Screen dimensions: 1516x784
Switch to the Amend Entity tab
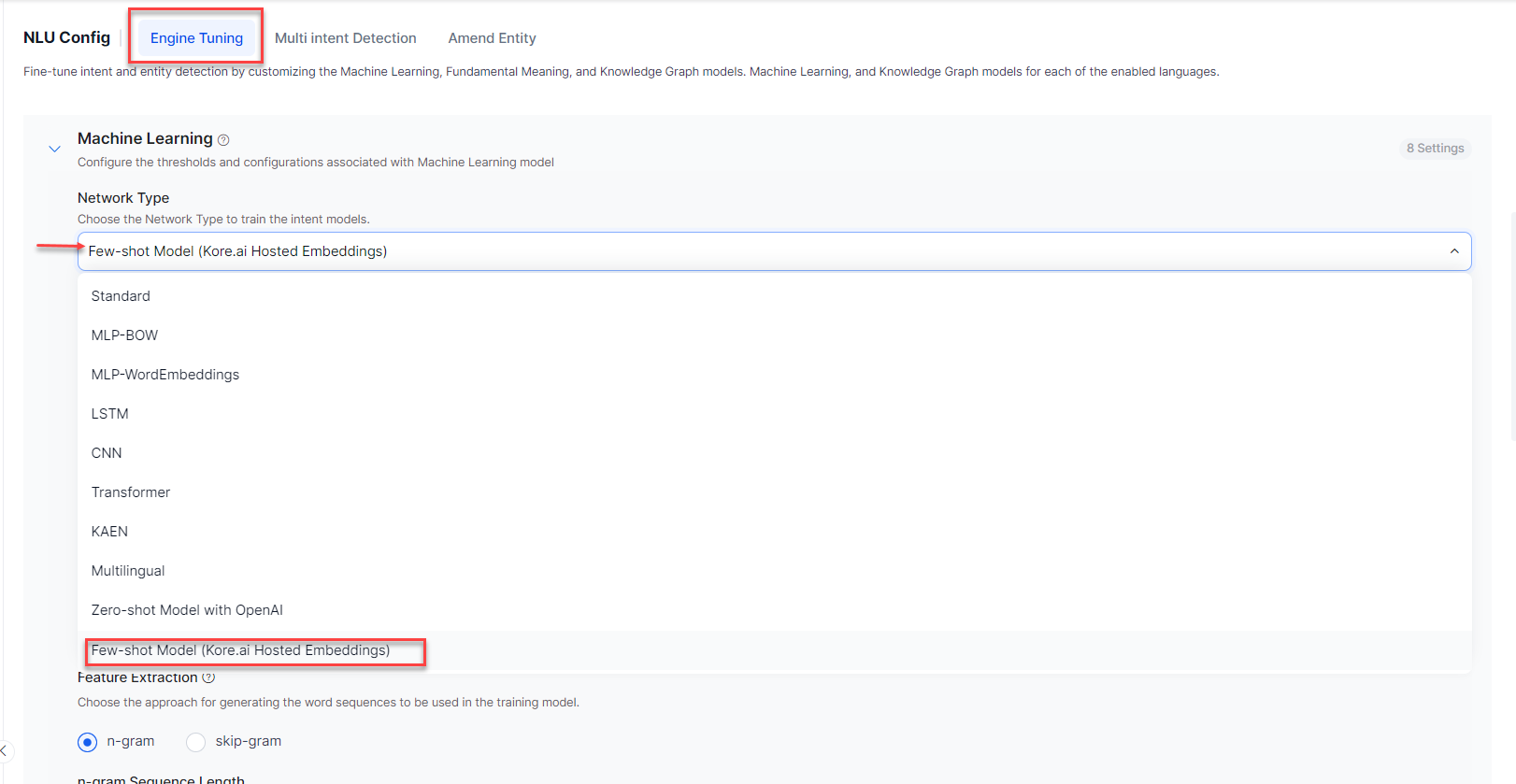492,38
